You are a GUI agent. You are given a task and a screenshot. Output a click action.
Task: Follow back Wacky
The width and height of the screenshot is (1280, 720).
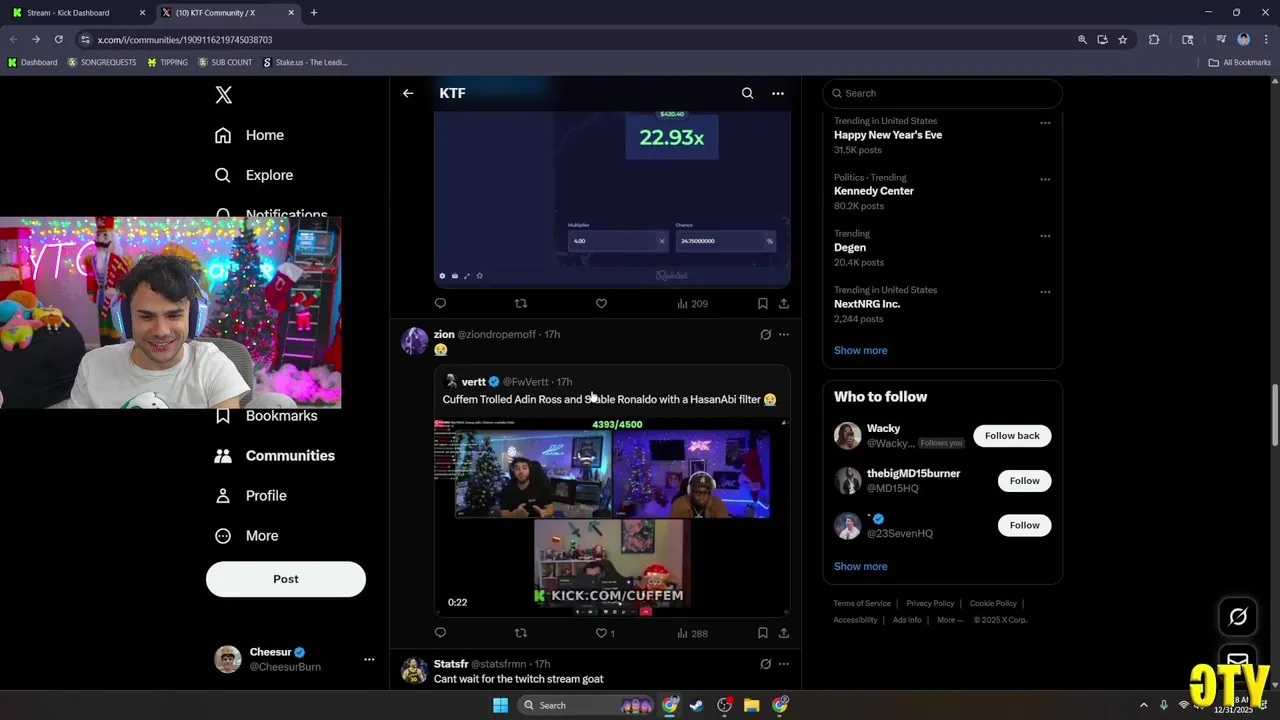point(1012,436)
